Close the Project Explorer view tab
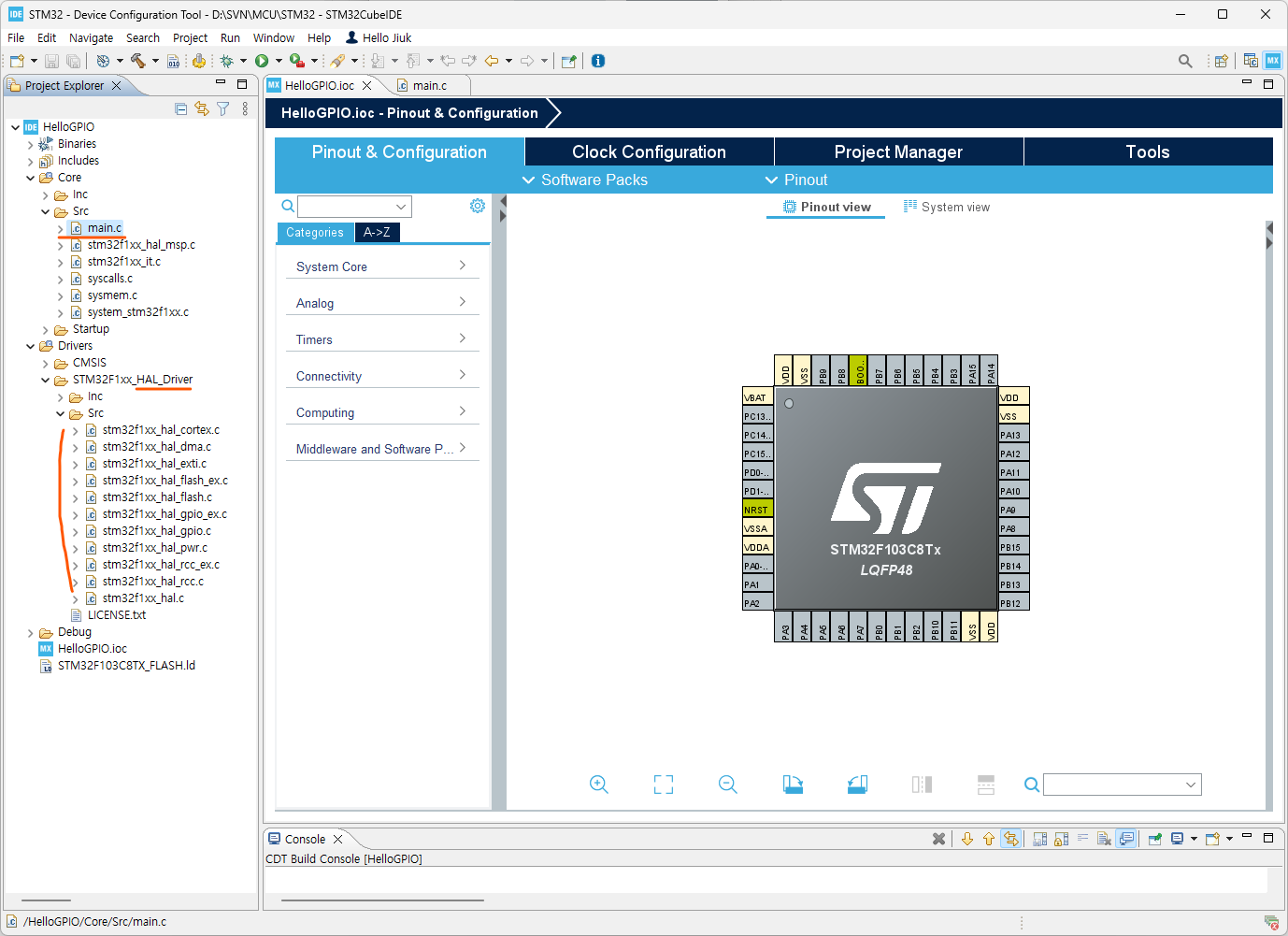 [117, 85]
